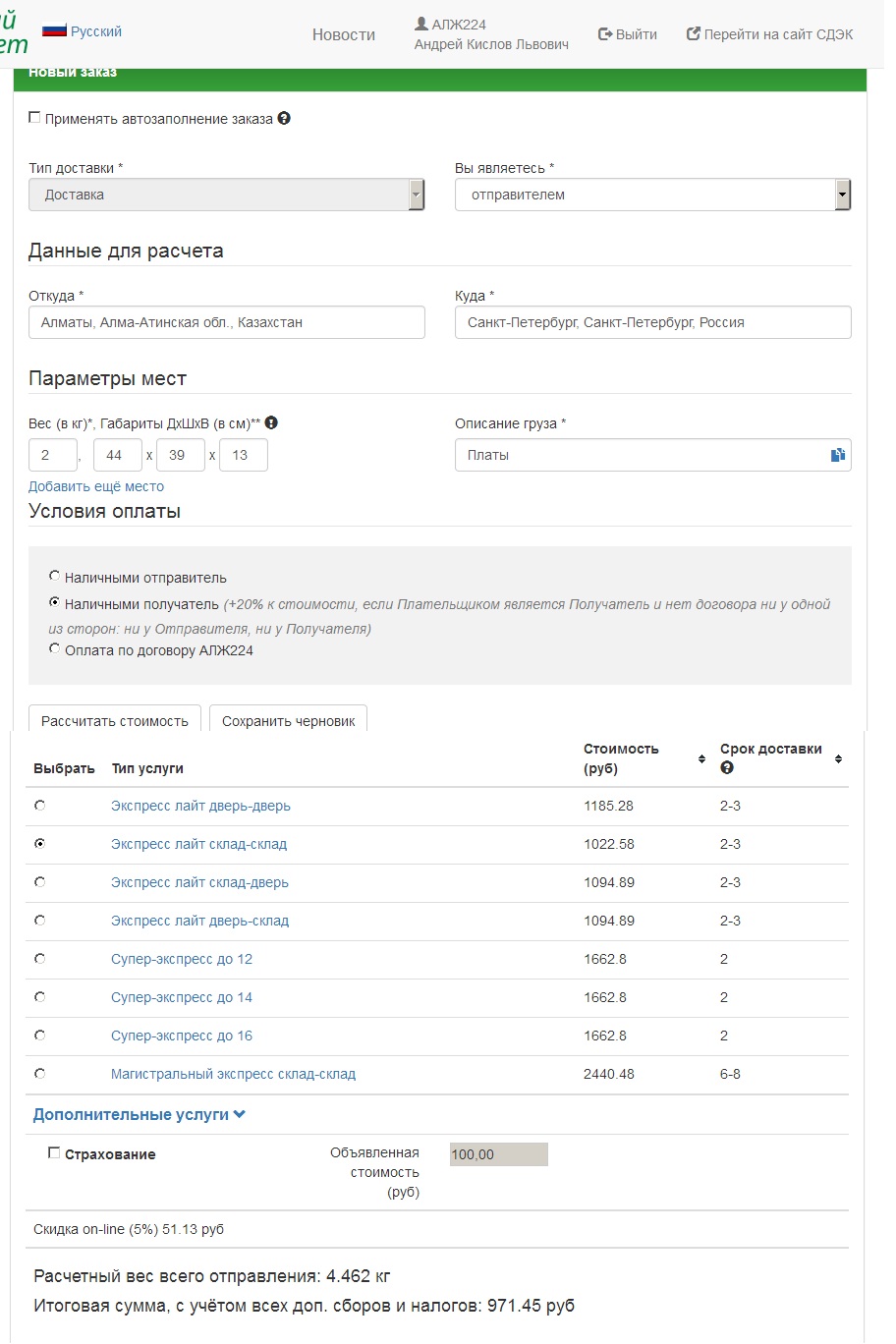This screenshot has height=1344, width=896.
Task: Open Новости menu item
Action: pos(343,34)
